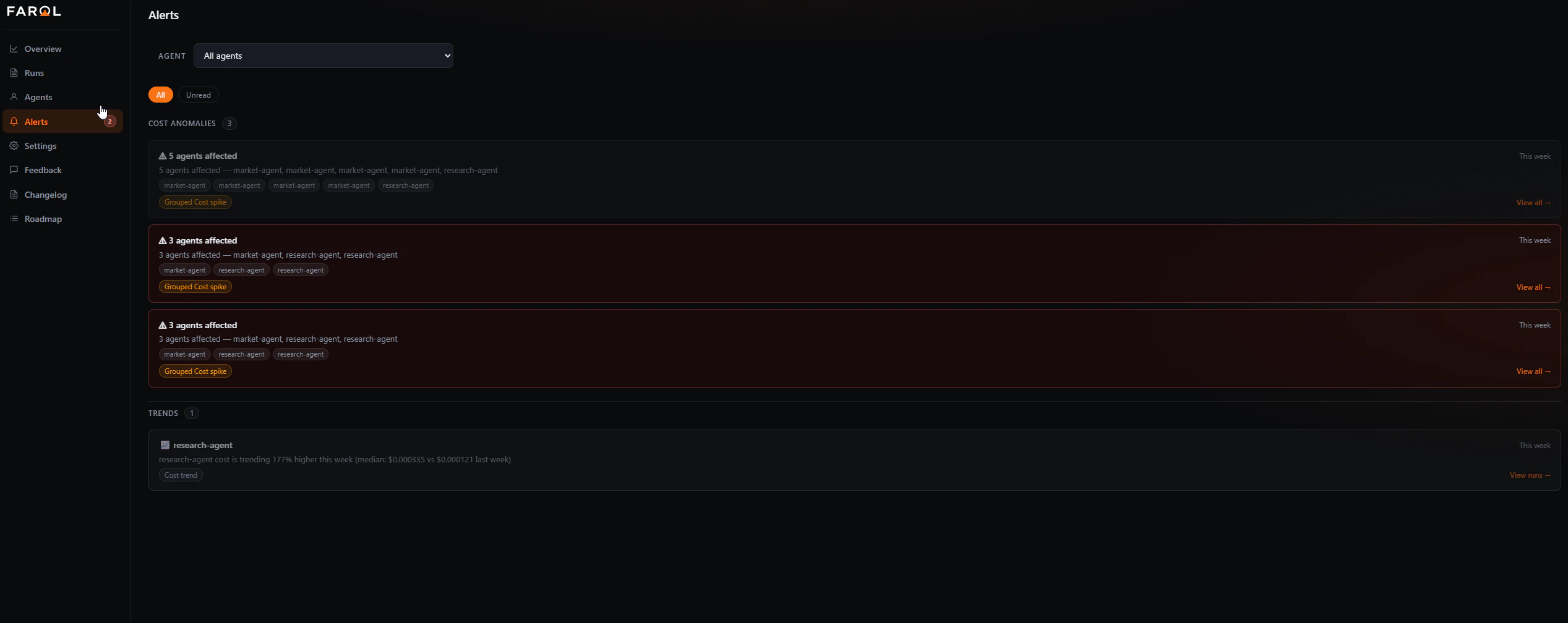Click the Runs document icon
The height and width of the screenshot is (623, 1568).
click(x=14, y=73)
